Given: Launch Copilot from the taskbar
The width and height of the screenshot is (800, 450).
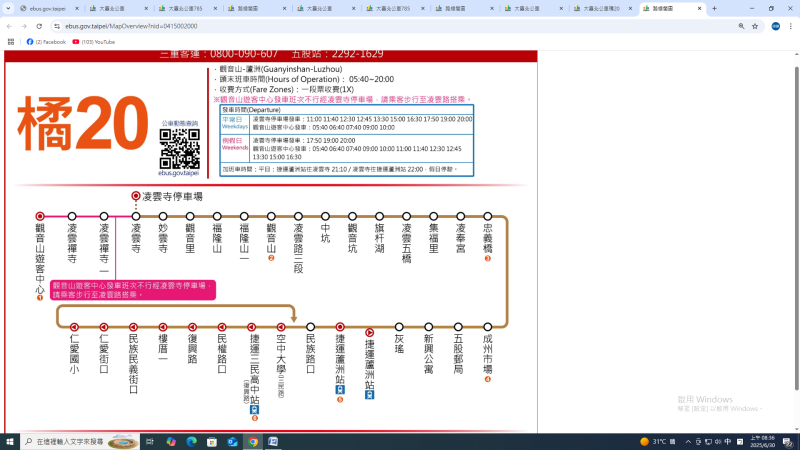Looking at the screenshot, I should pos(171,441).
